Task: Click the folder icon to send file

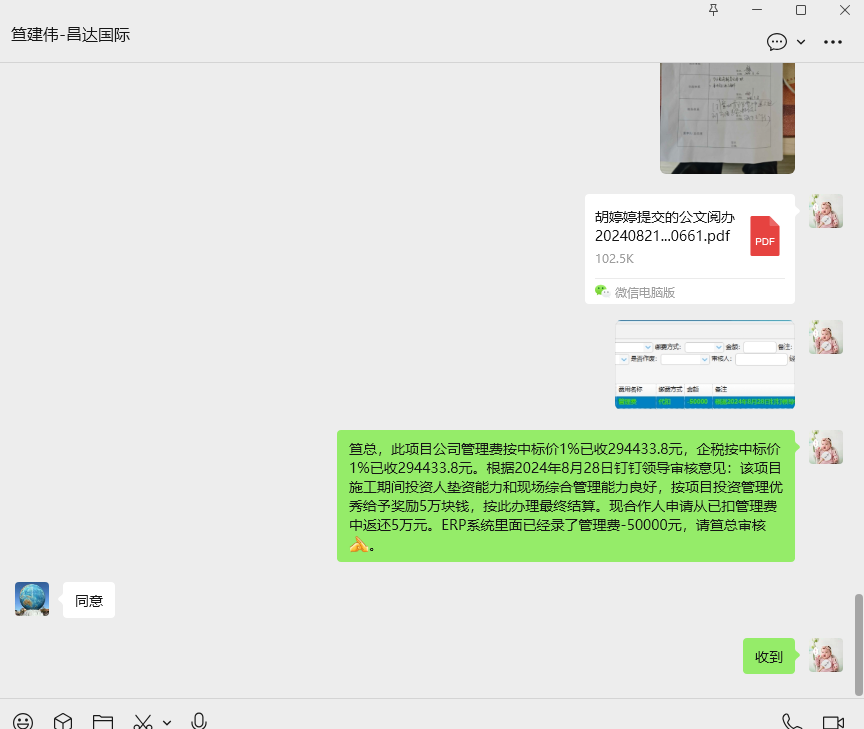Action: pyautogui.click(x=102, y=721)
